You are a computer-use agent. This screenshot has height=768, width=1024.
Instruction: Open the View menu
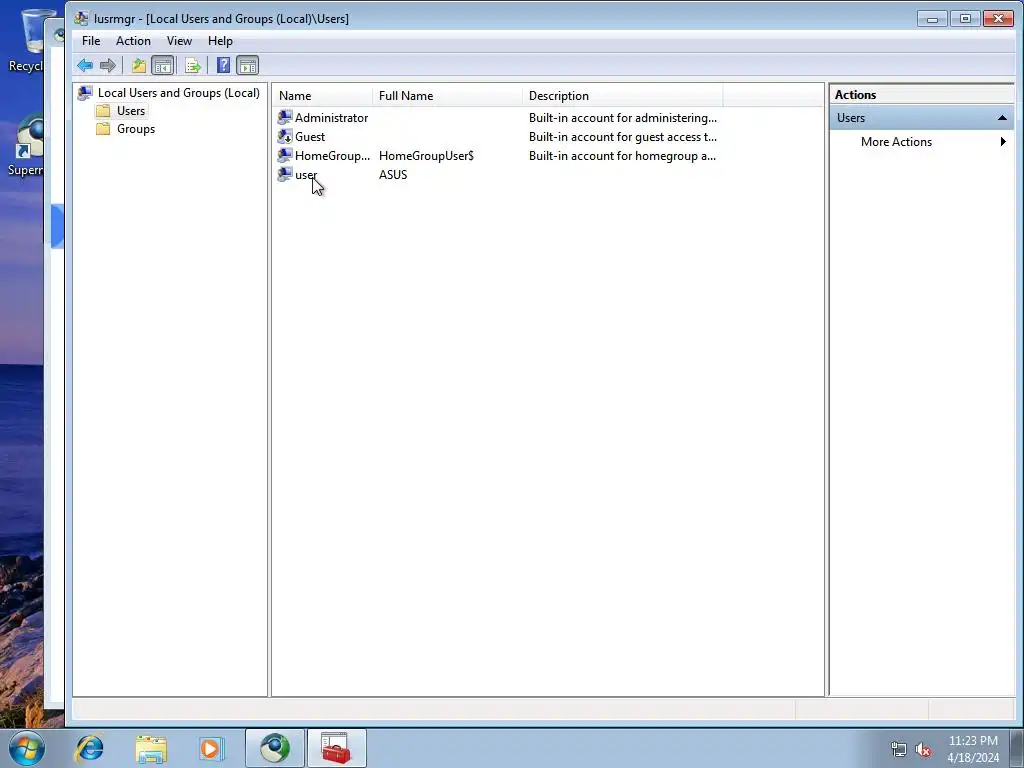point(179,40)
